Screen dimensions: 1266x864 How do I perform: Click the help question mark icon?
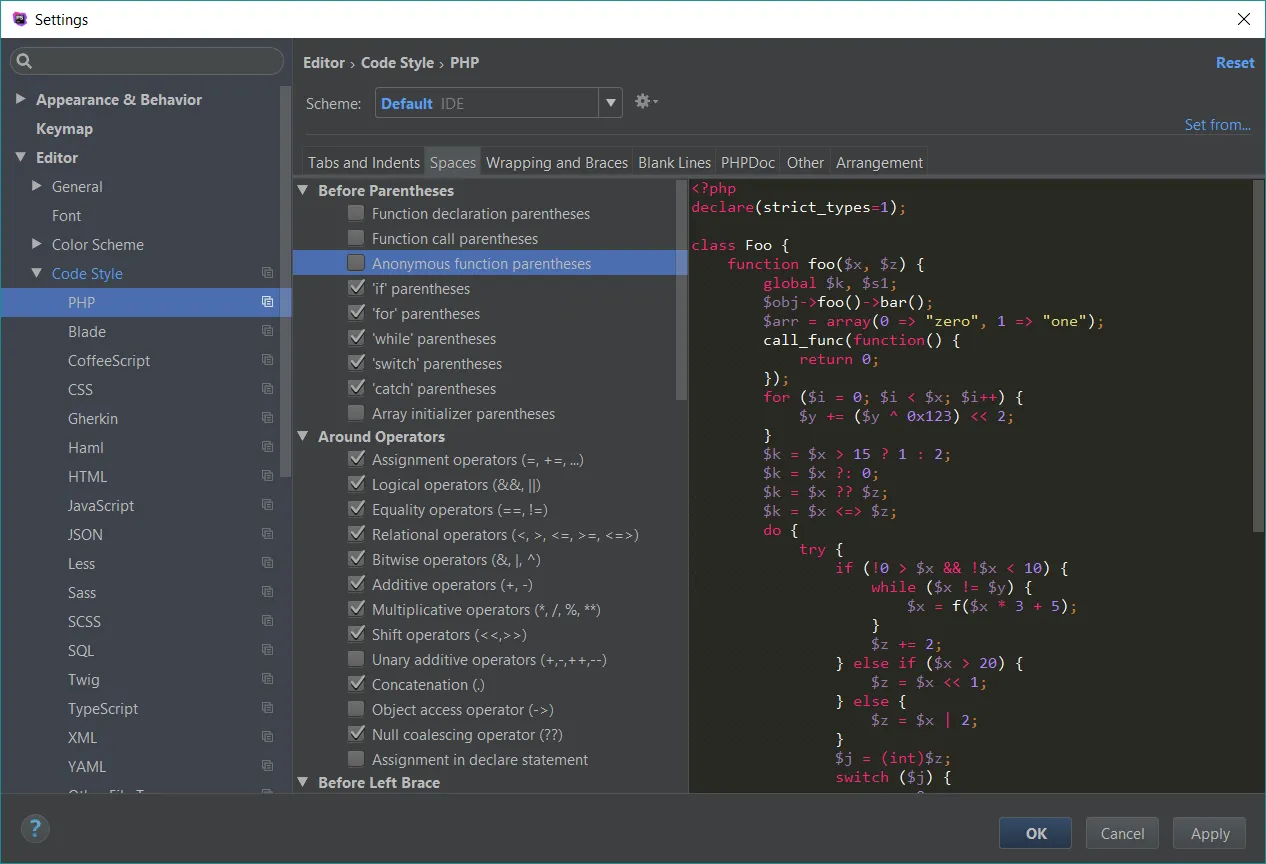pos(35,828)
